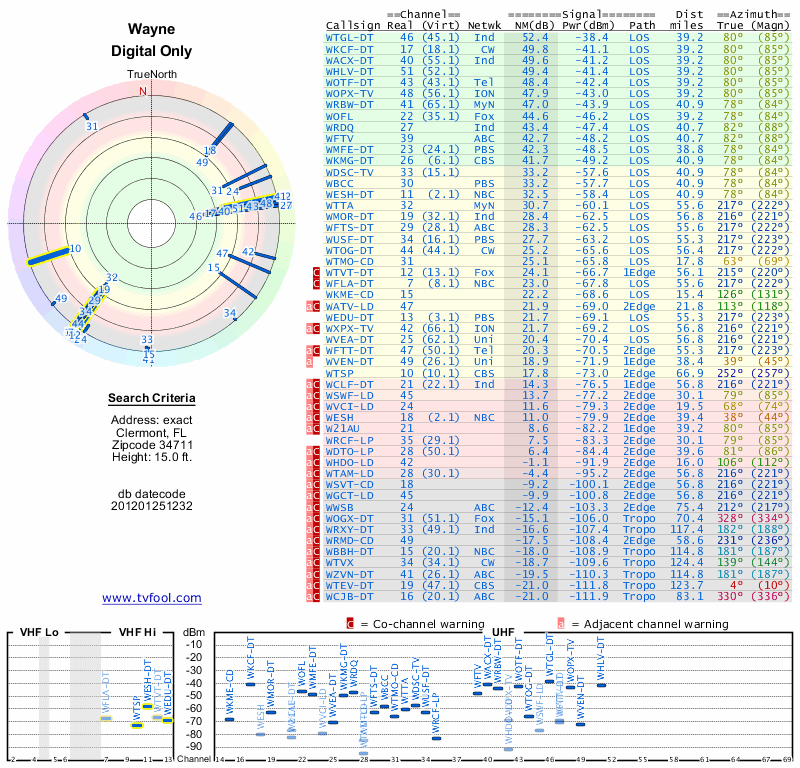Click the Search Criteria heading
Image resolution: width=800 pixels, height=768 pixels.
152,398
